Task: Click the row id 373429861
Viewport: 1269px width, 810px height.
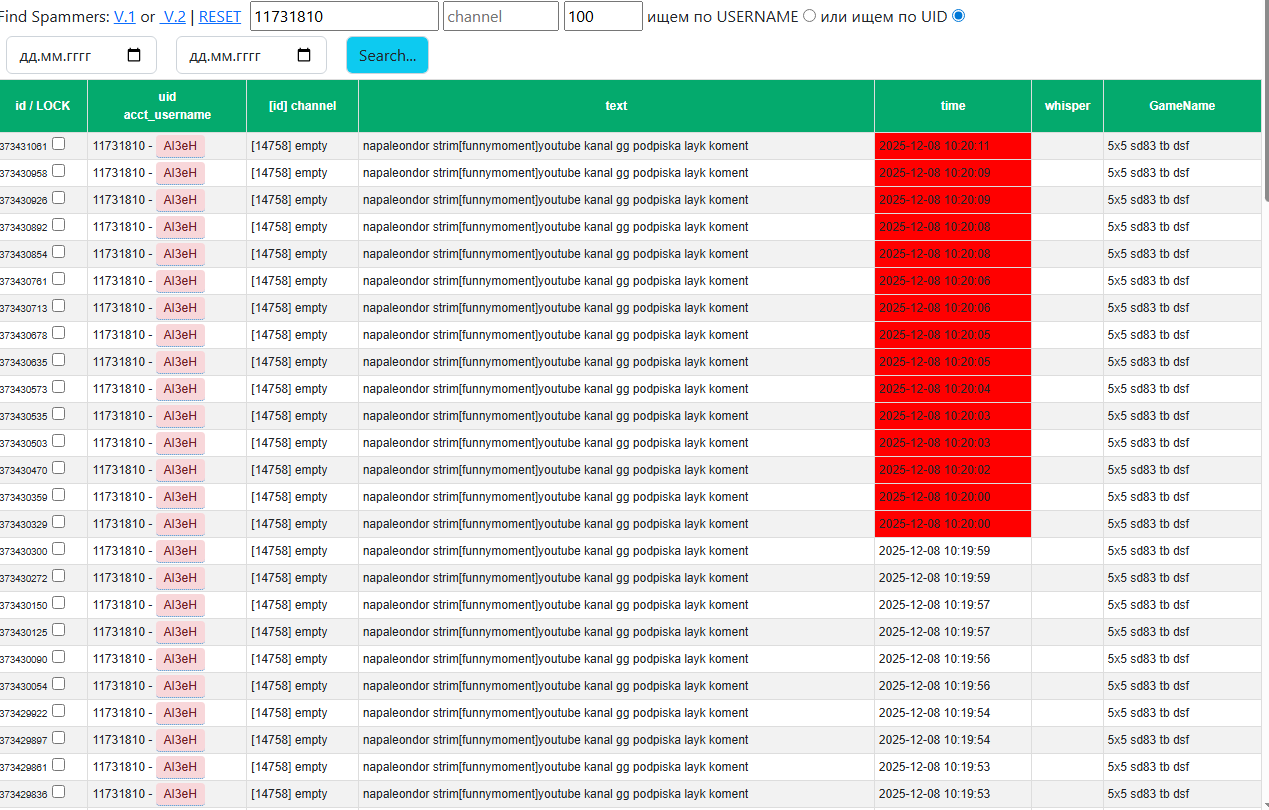Action: point(23,767)
